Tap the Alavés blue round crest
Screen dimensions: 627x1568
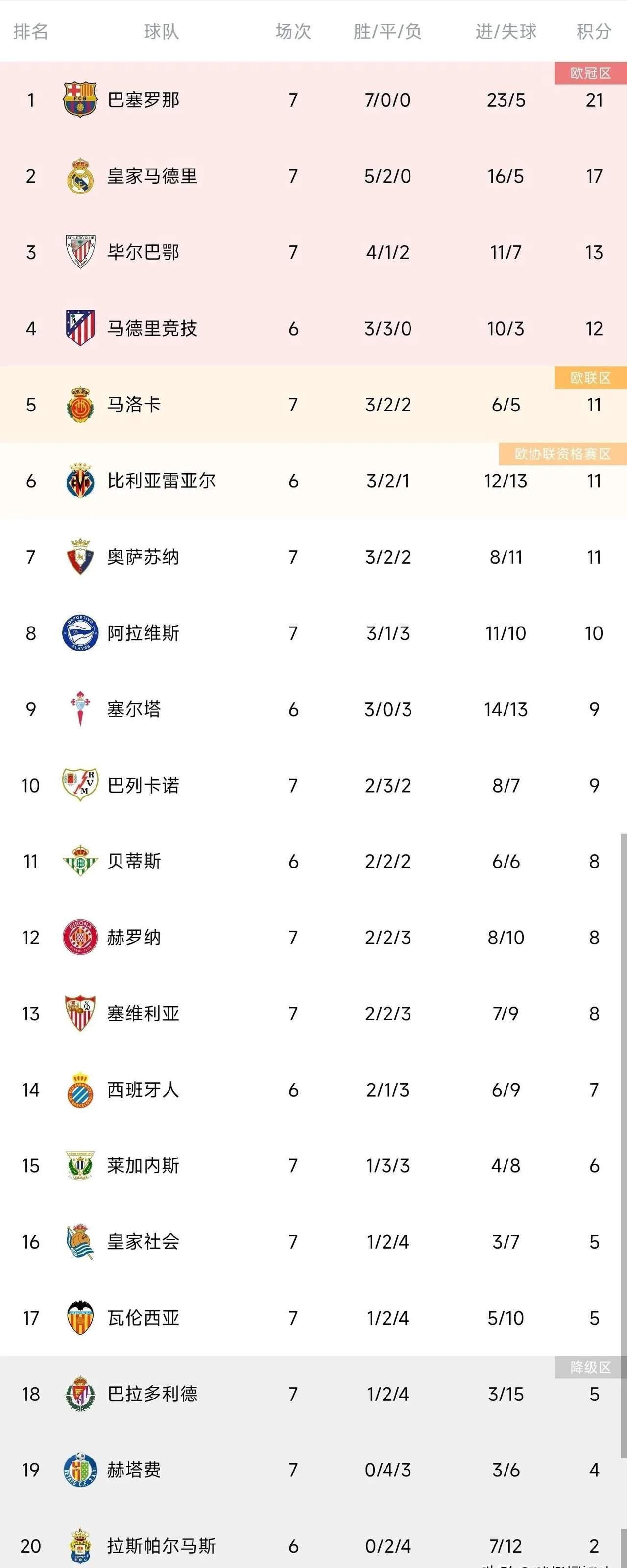80,633
